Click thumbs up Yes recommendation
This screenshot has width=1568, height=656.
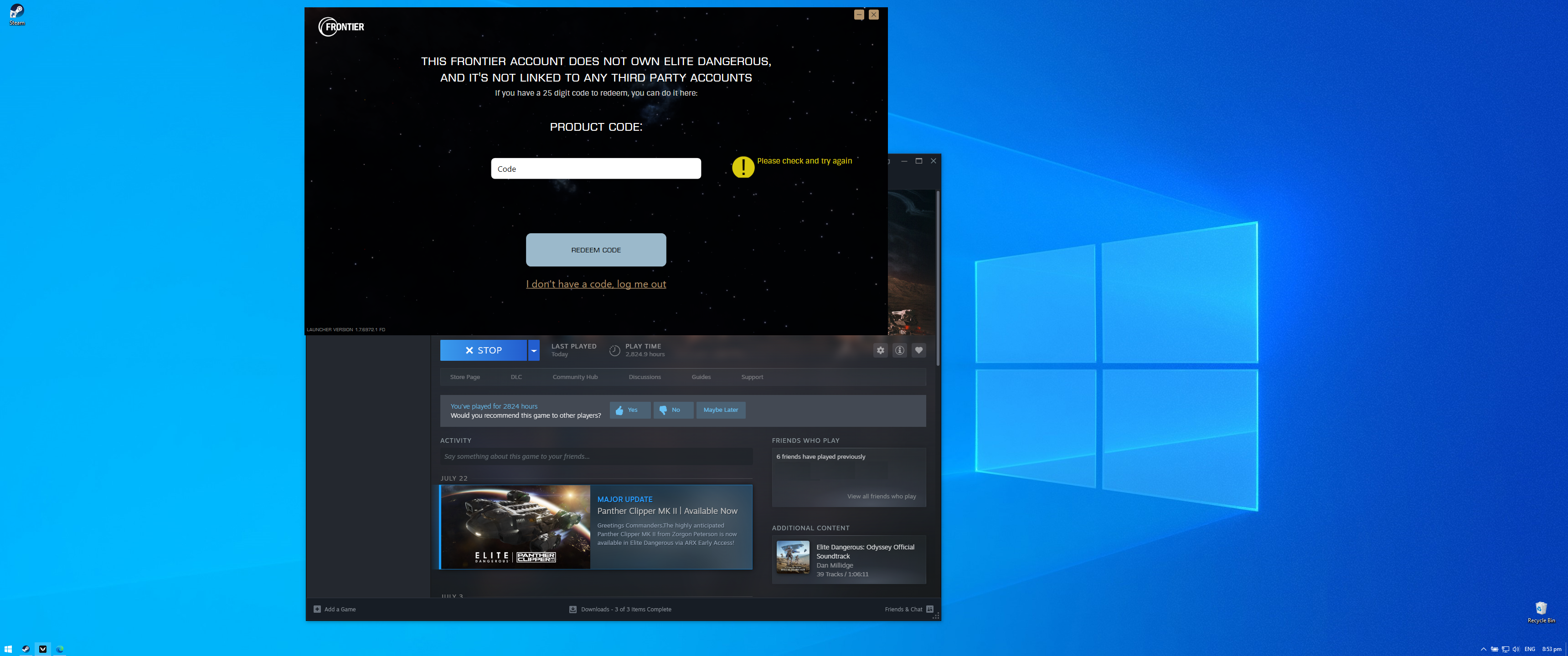pos(629,410)
